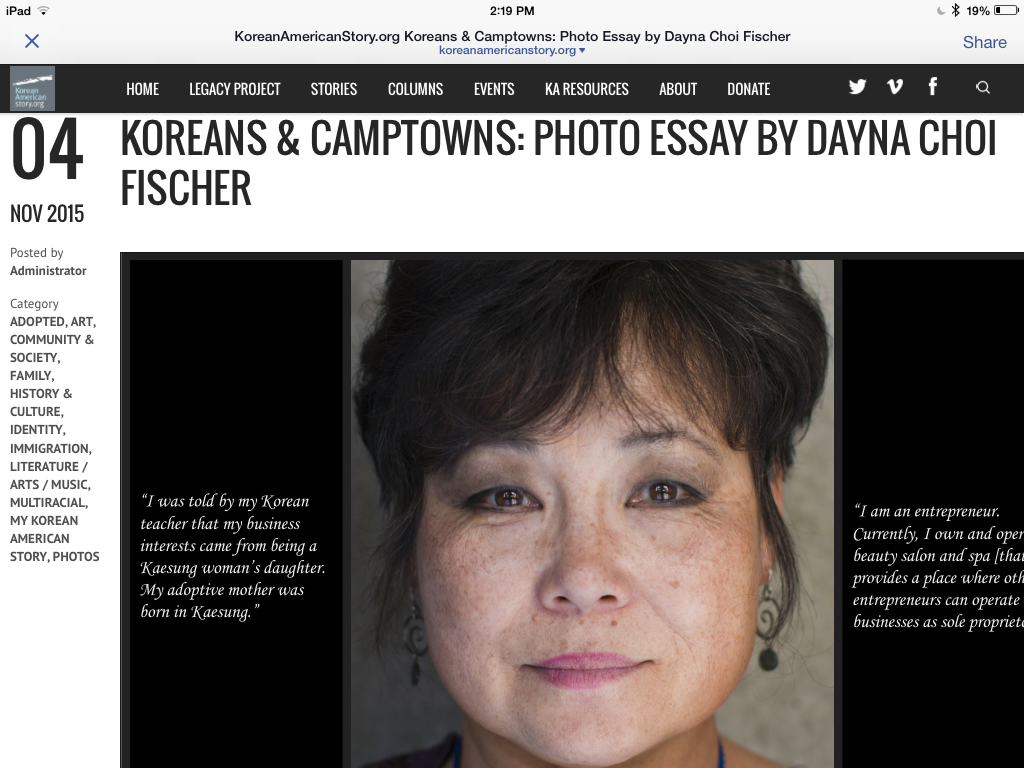Viewport: 1024px width, 768px height.
Task: Close the in-app browser with X
Action: point(31,41)
